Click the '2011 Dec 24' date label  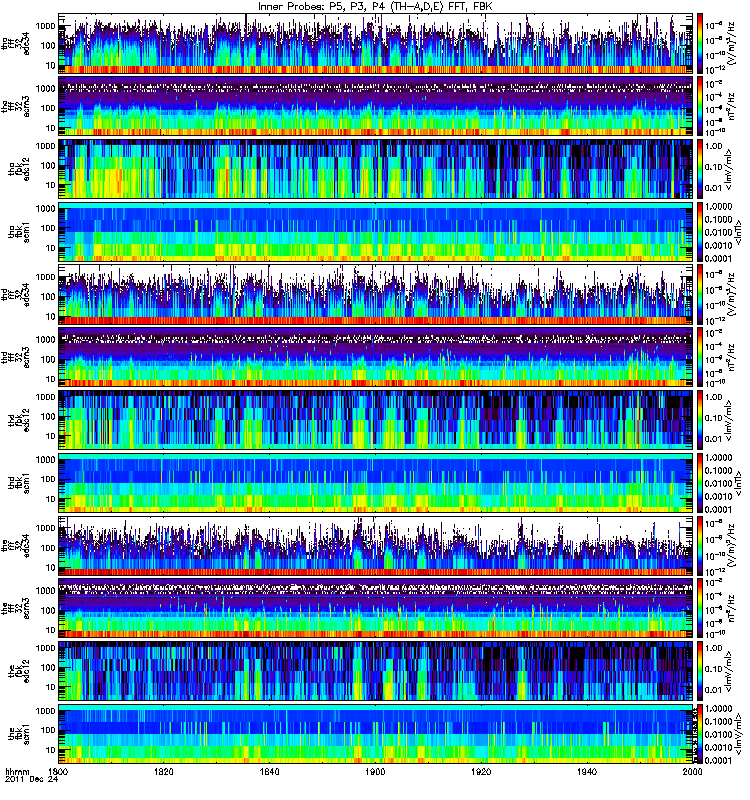coord(32,780)
